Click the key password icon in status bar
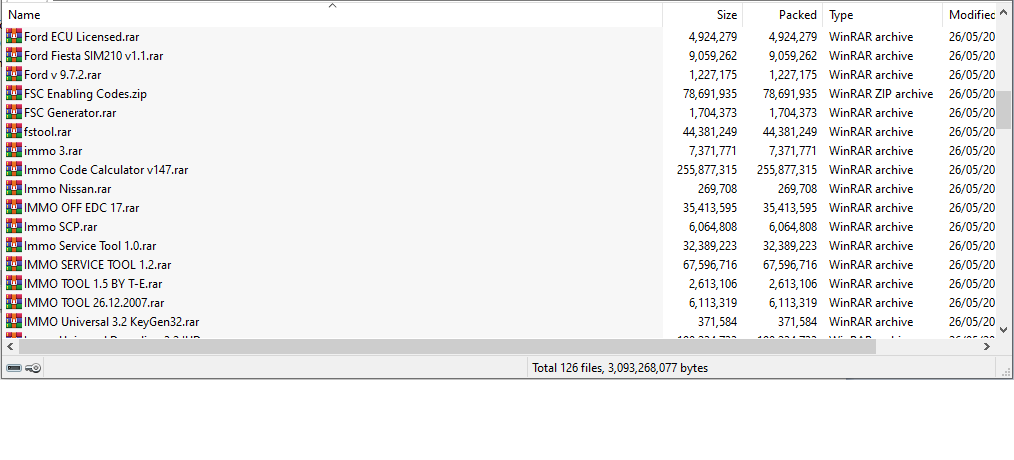Viewport: 1014px width, 460px height. tap(34, 368)
